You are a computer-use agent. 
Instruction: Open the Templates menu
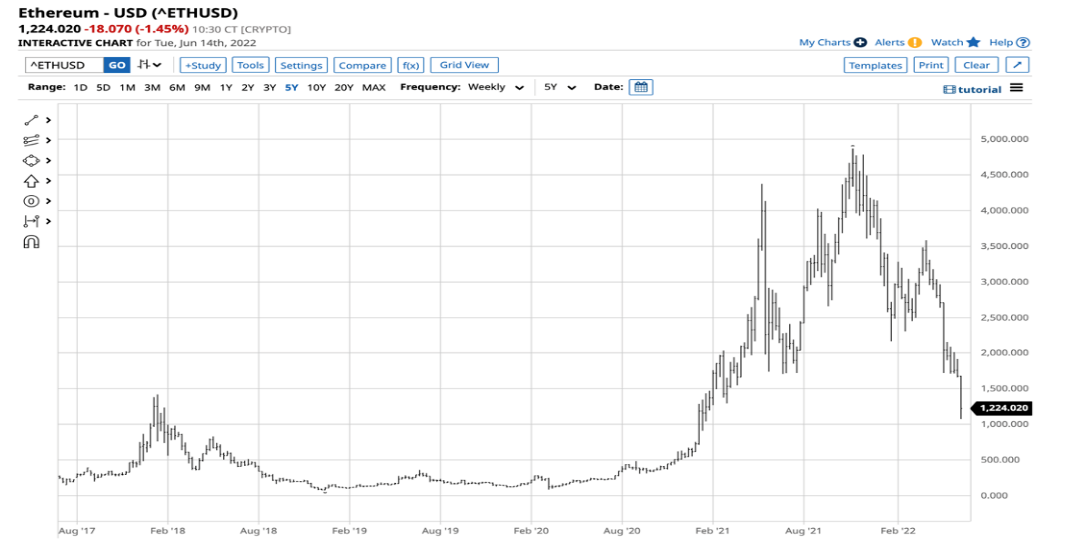[x=875, y=65]
